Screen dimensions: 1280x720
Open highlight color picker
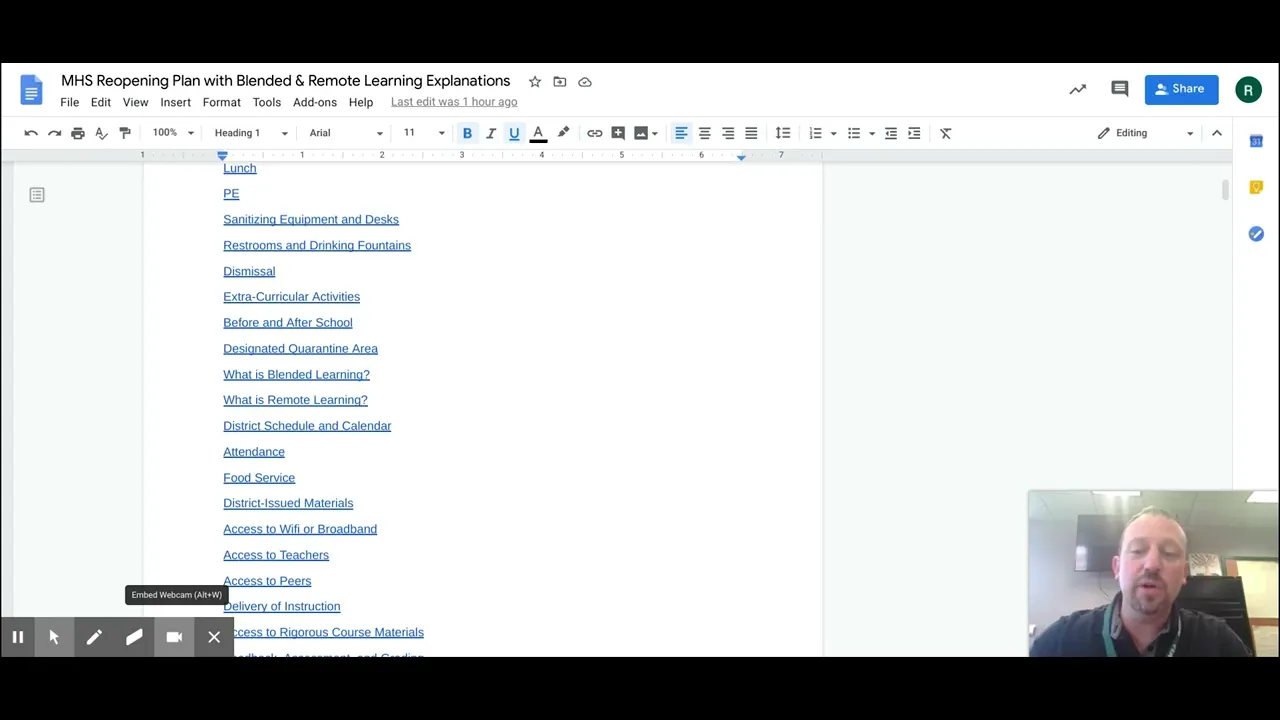563,133
